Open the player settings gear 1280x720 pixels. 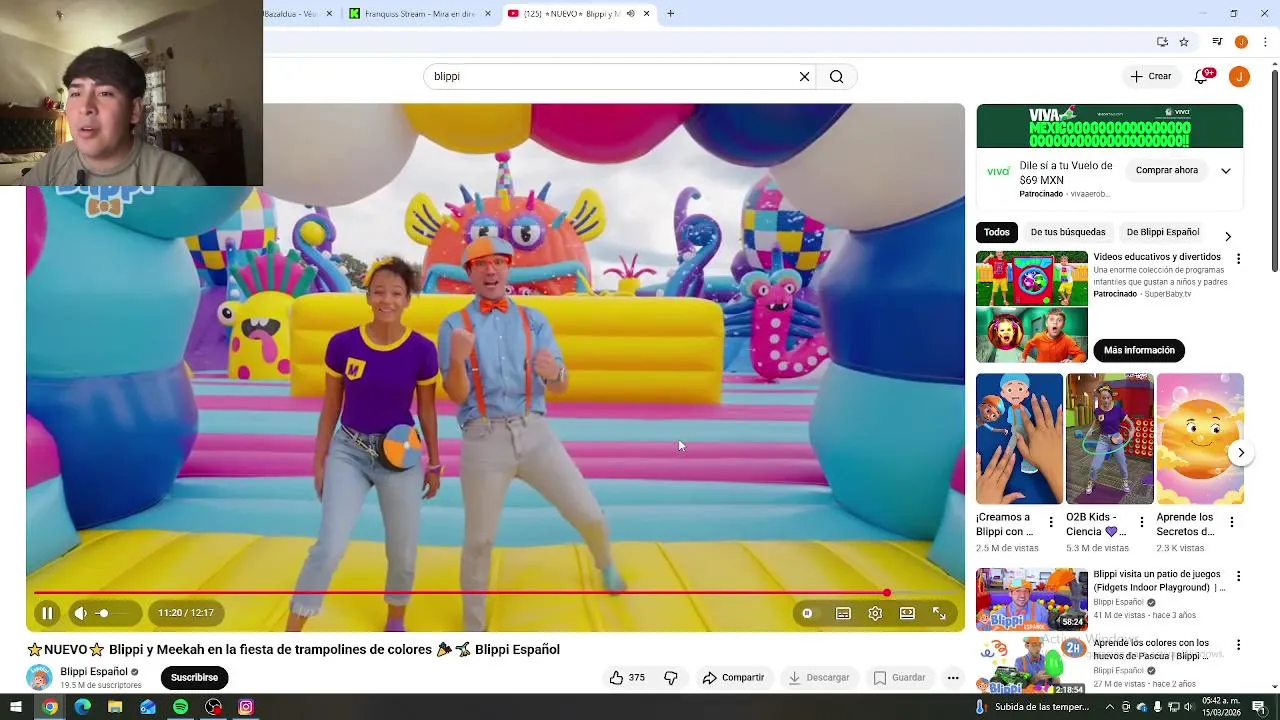tap(875, 614)
